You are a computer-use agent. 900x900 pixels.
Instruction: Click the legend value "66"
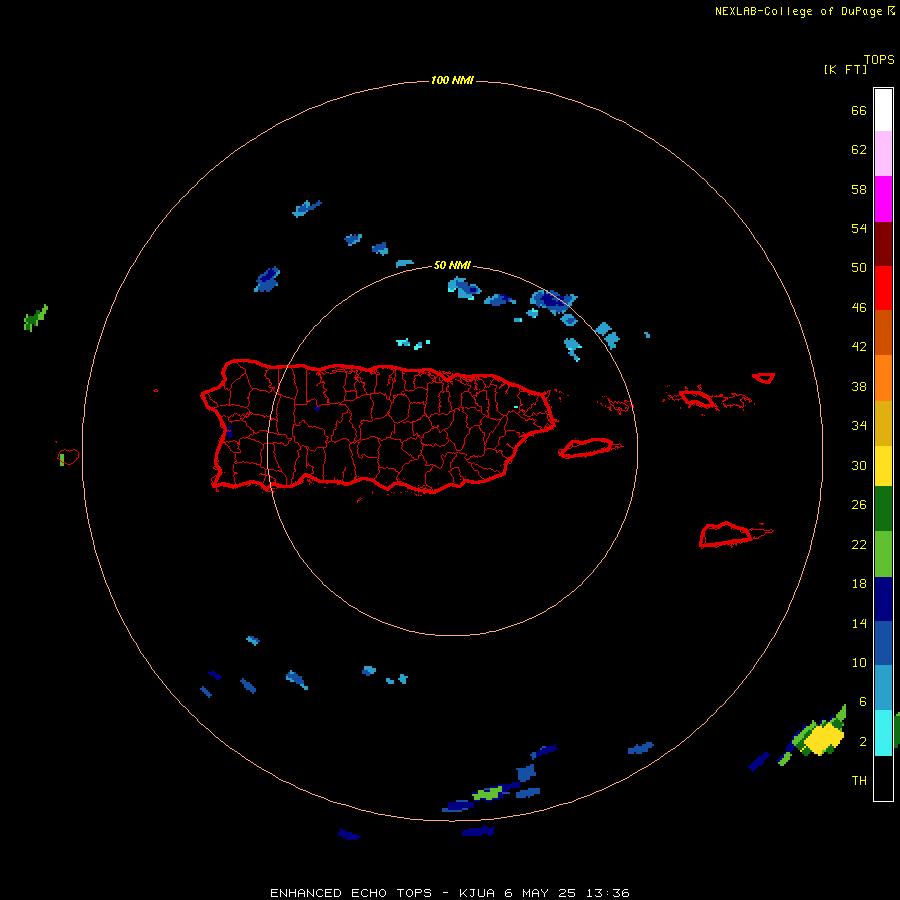(x=859, y=110)
